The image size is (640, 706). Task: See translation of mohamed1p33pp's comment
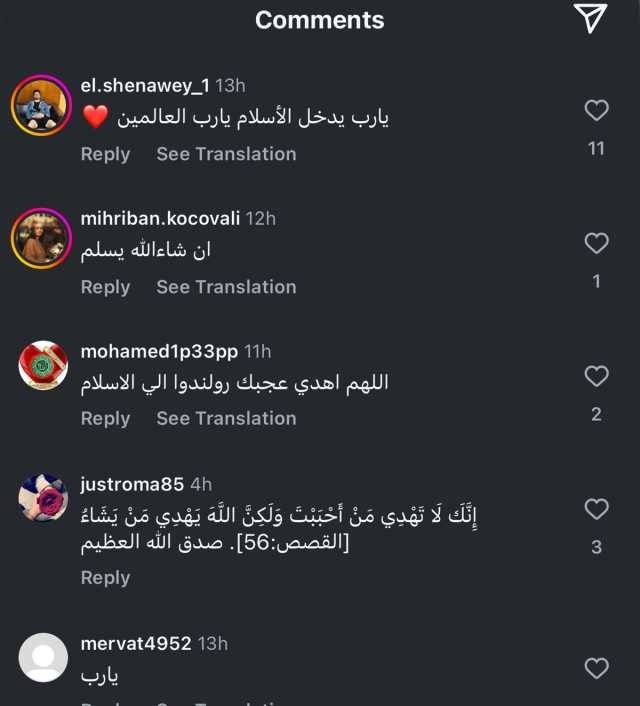pyautogui.click(x=226, y=419)
